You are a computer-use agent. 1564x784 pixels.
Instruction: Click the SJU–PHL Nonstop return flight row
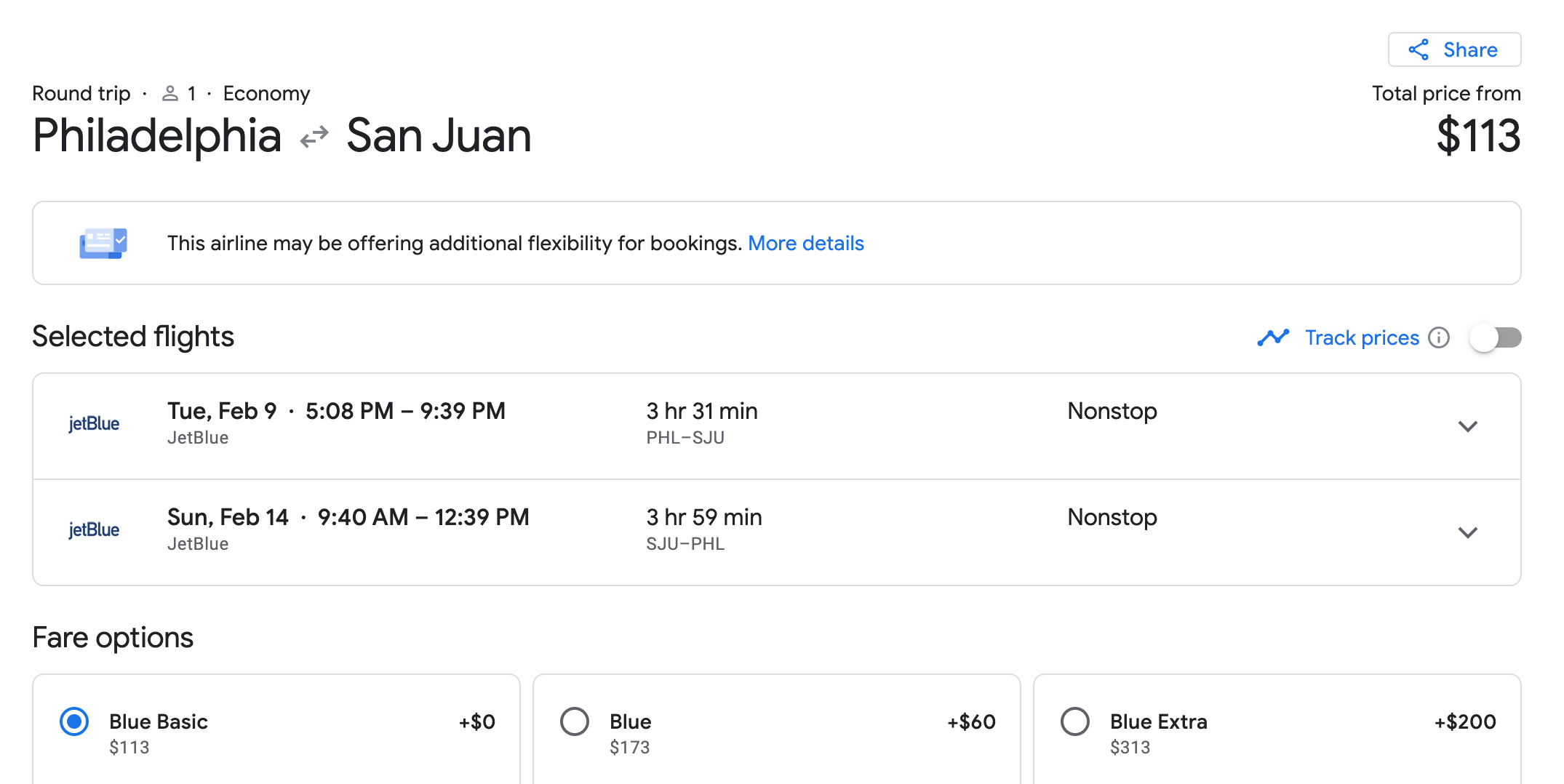777,532
